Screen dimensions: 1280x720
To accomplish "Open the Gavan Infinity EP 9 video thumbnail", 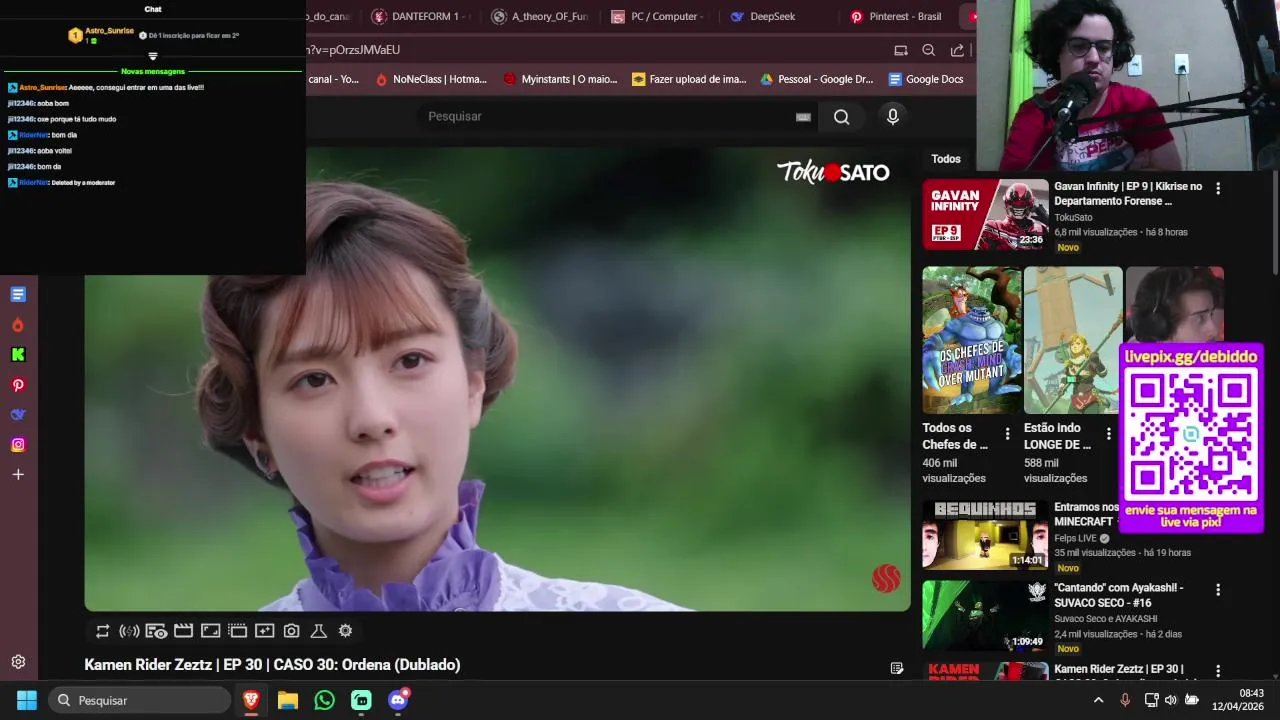I will [985, 214].
